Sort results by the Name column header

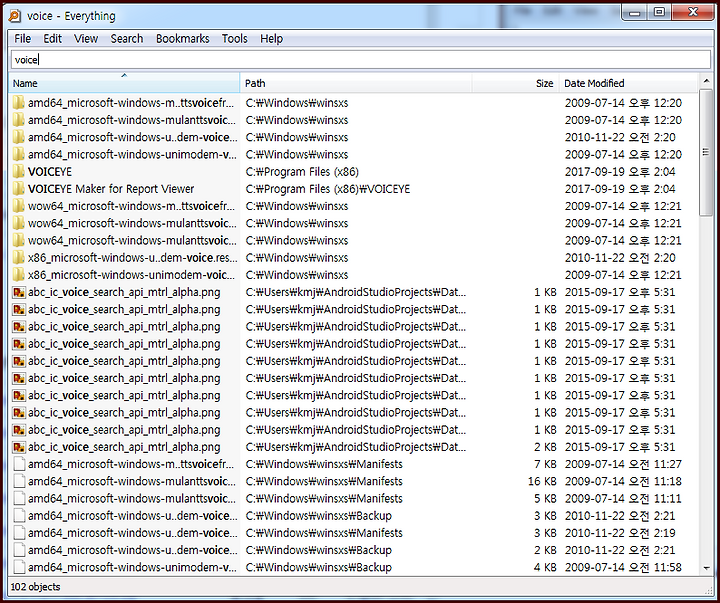124,83
